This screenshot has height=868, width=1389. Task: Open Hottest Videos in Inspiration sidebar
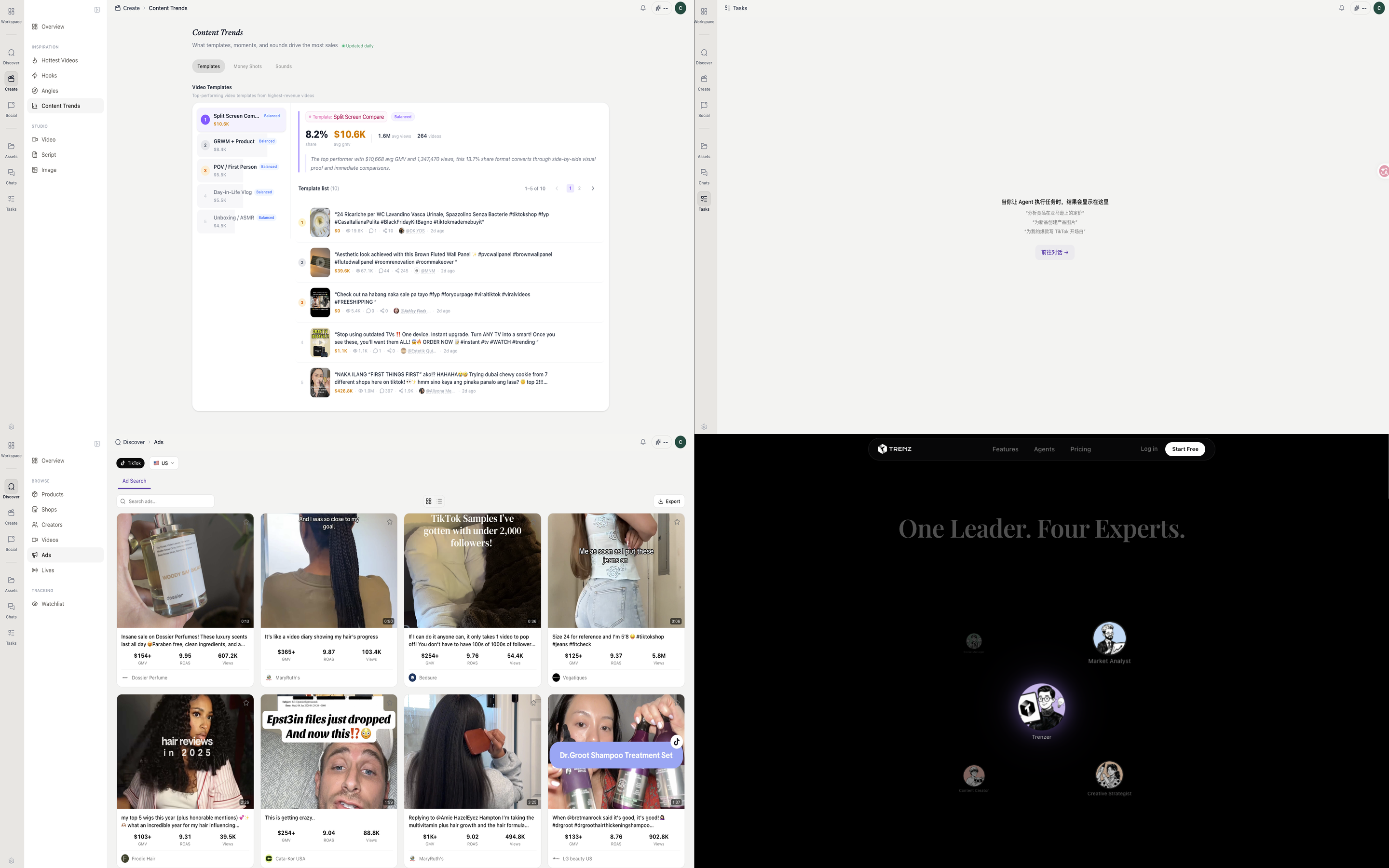point(59,60)
